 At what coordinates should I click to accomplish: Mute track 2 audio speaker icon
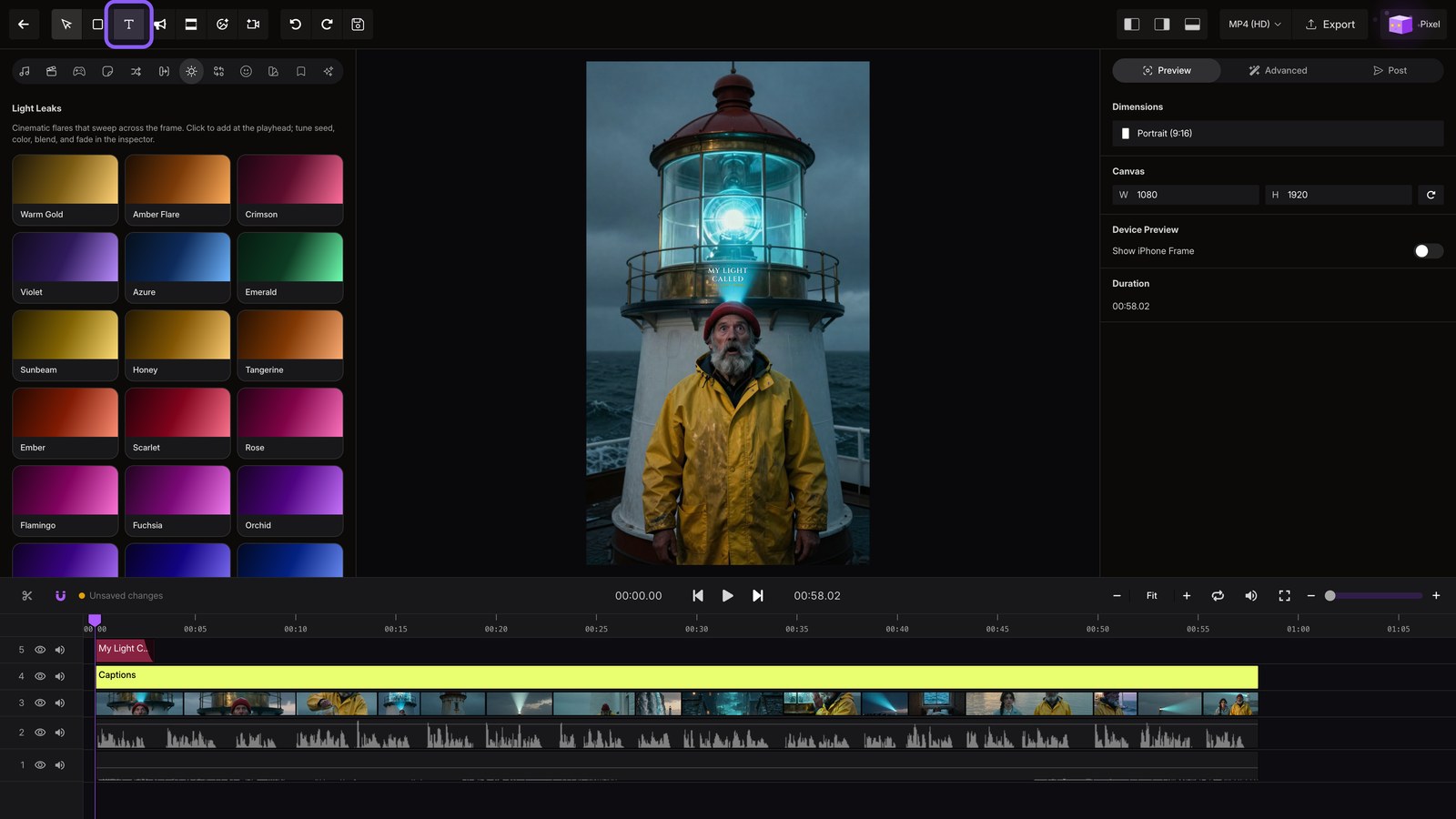60,733
